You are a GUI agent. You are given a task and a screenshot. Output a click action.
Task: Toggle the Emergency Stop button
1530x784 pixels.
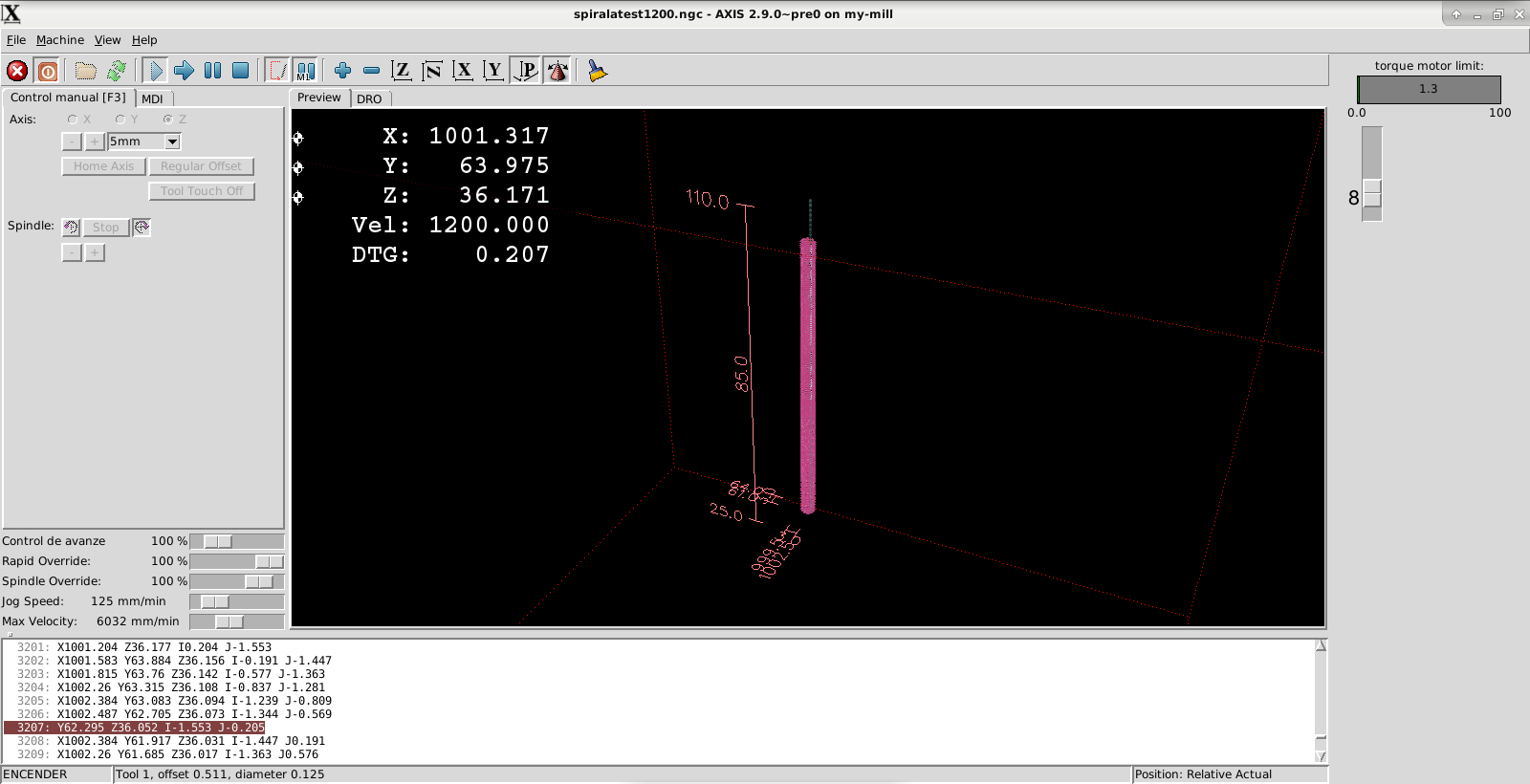click(x=17, y=71)
